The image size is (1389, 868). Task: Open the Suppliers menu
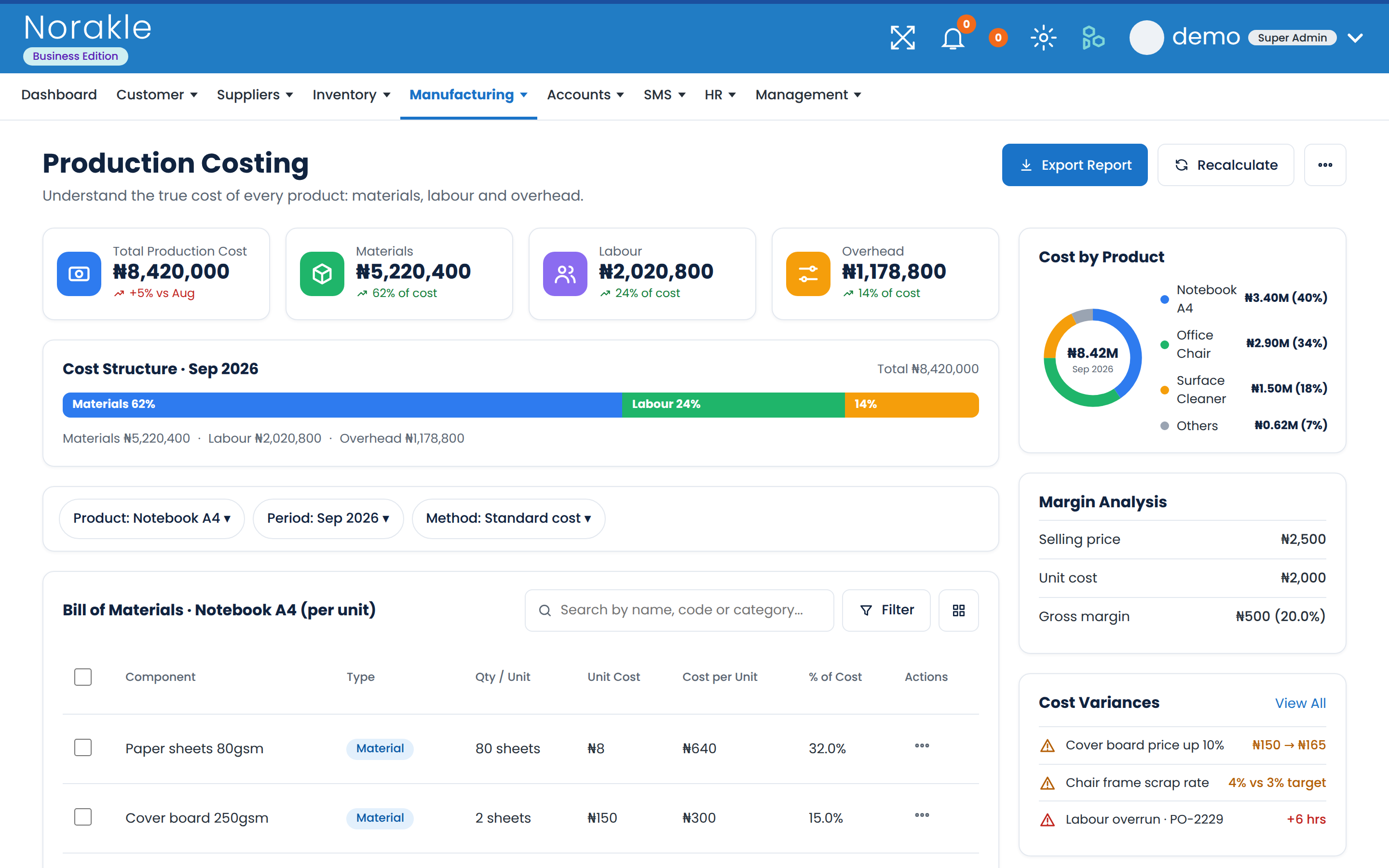[255, 95]
